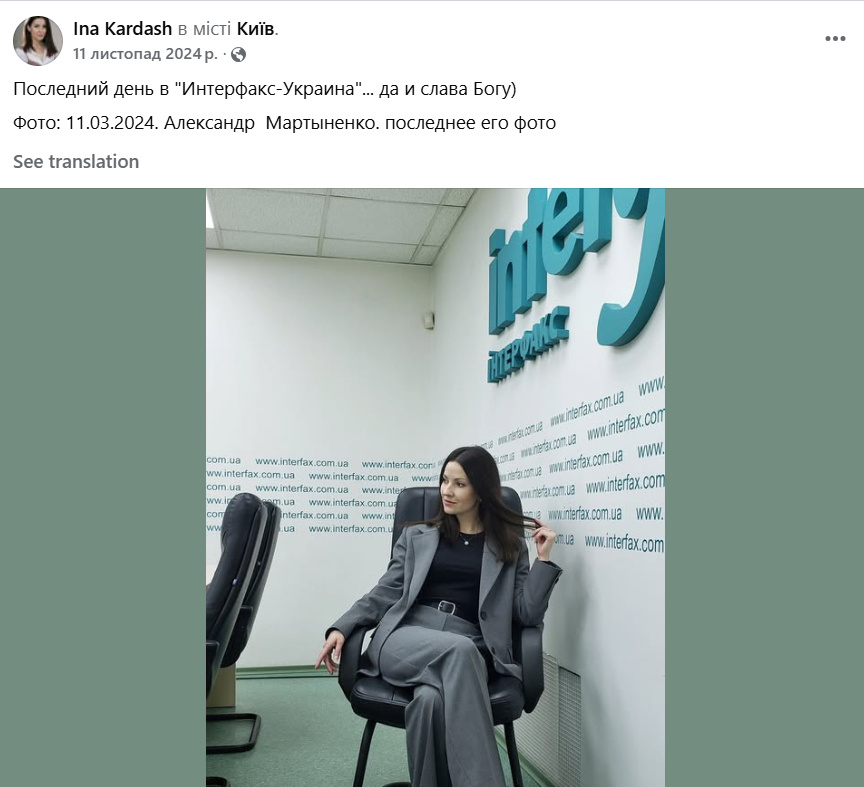Click the green blank area left of photo
864x787 pixels.
[x=103, y=488]
